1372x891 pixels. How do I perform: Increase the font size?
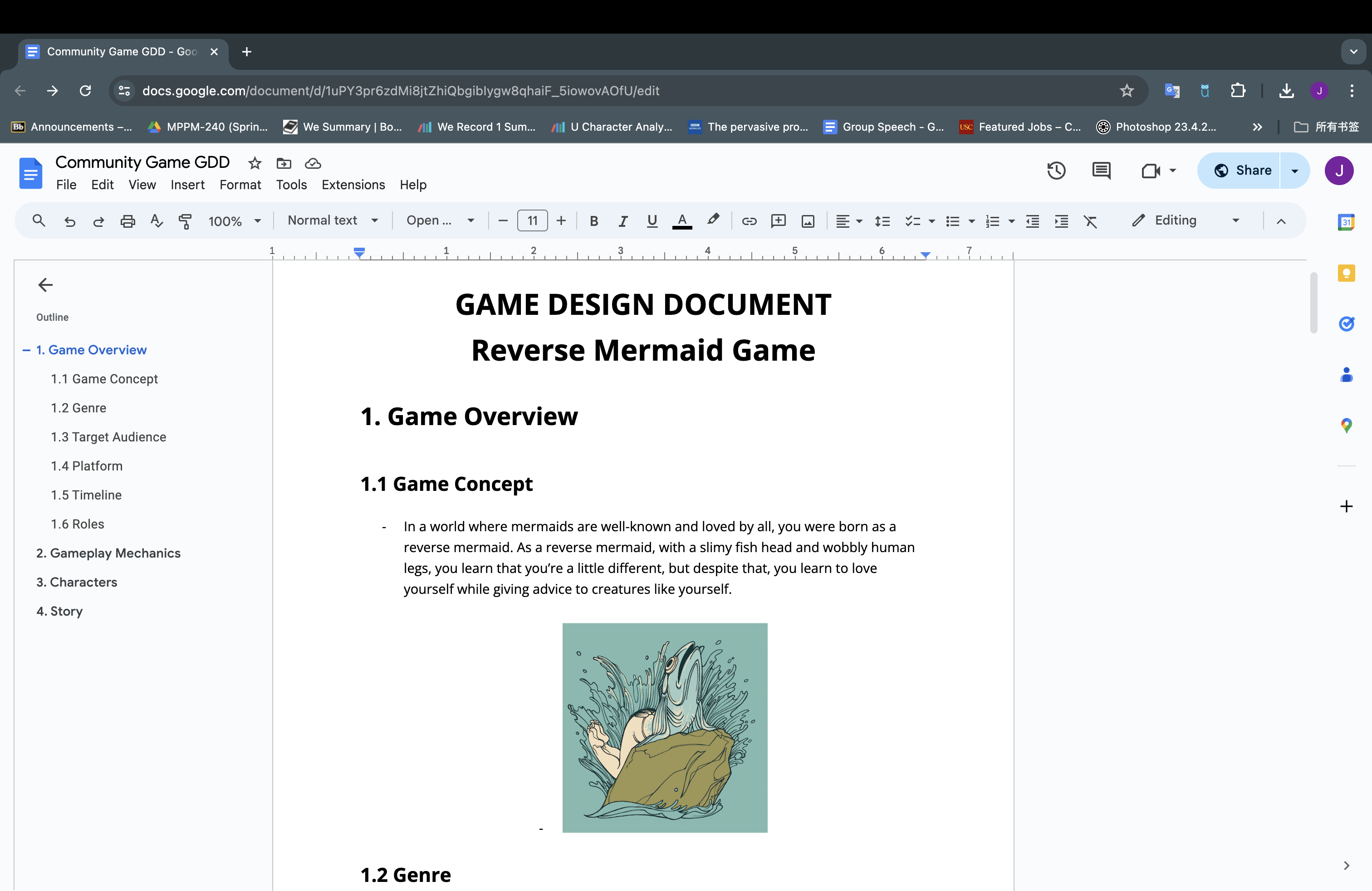click(x=561, y=221)
